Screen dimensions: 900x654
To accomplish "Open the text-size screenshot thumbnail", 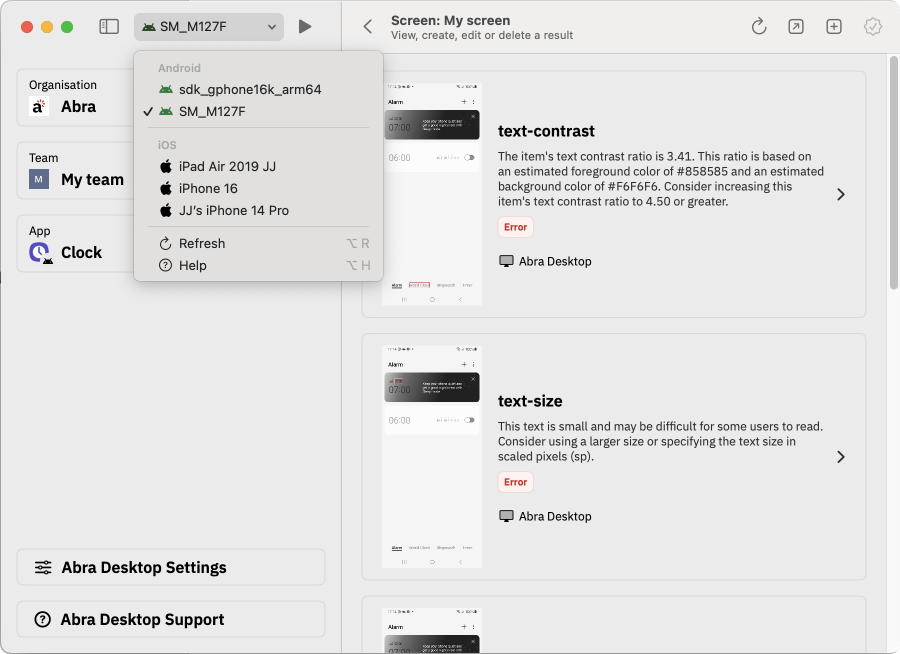I will click(x=432, y=456).
